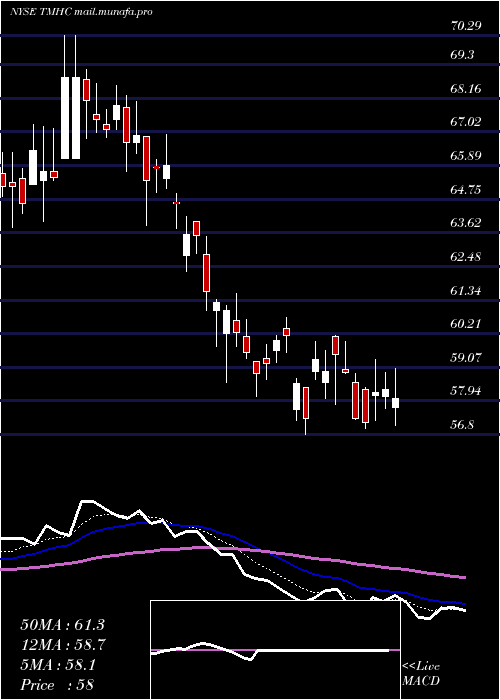500x700 pixels.
Task: Click the 12MA : 58.7 readout
Action: pyautogui.click(x=62, y=645)
